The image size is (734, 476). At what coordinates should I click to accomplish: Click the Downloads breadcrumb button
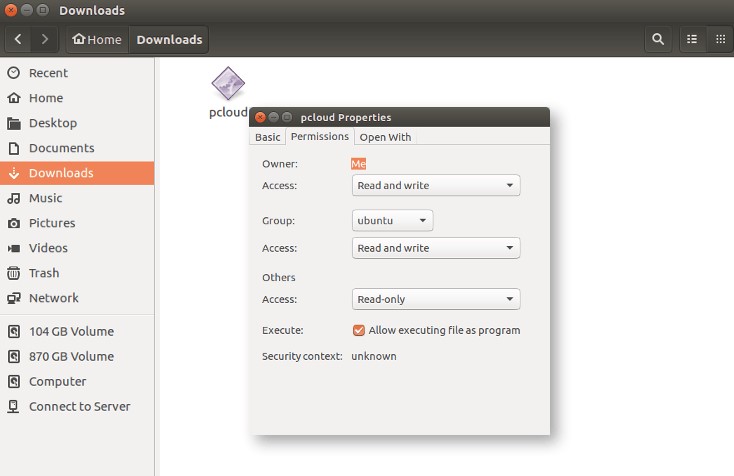pos(169,39)
